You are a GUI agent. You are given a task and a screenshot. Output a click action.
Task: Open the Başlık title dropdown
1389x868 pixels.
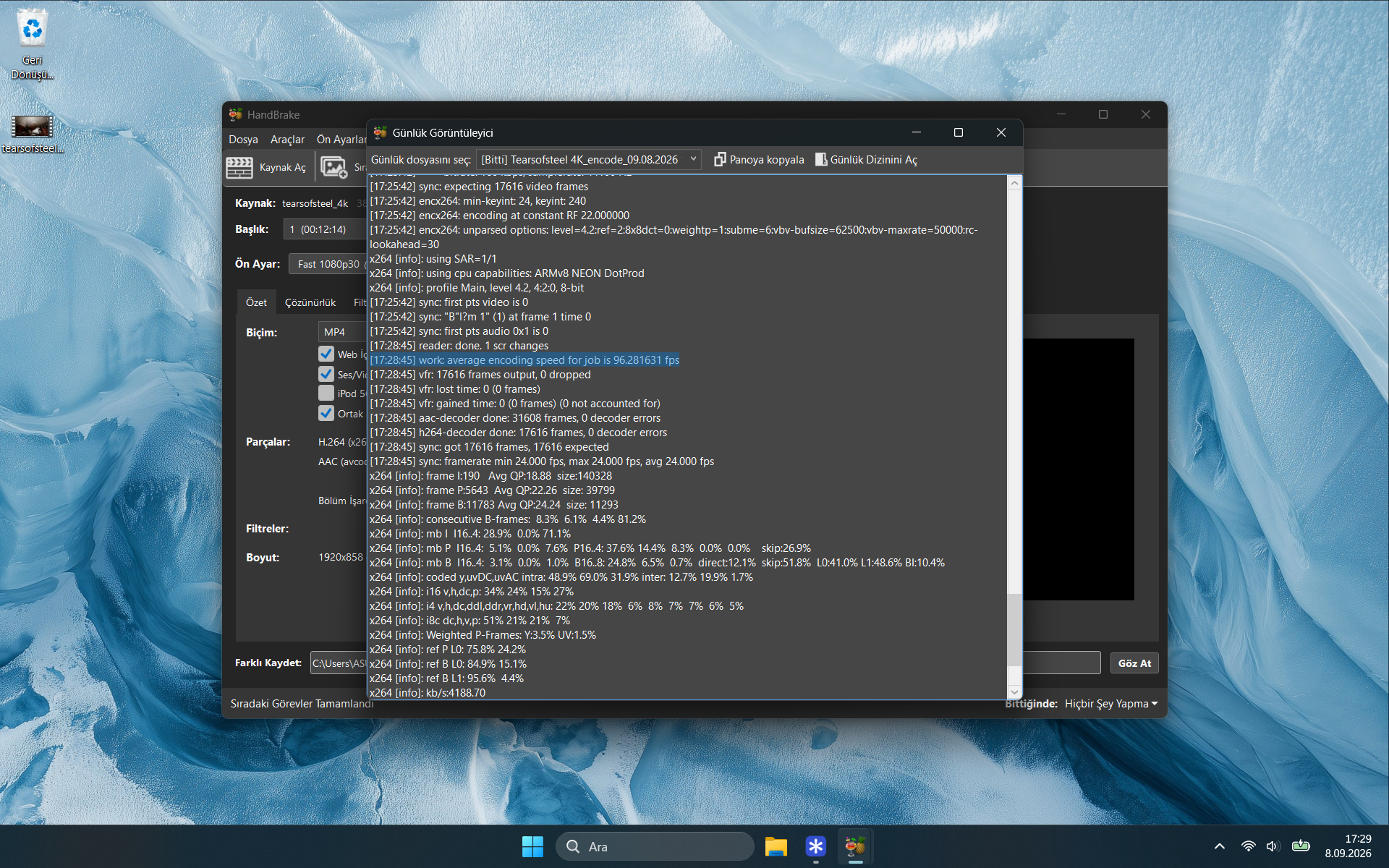click(325, 229)
